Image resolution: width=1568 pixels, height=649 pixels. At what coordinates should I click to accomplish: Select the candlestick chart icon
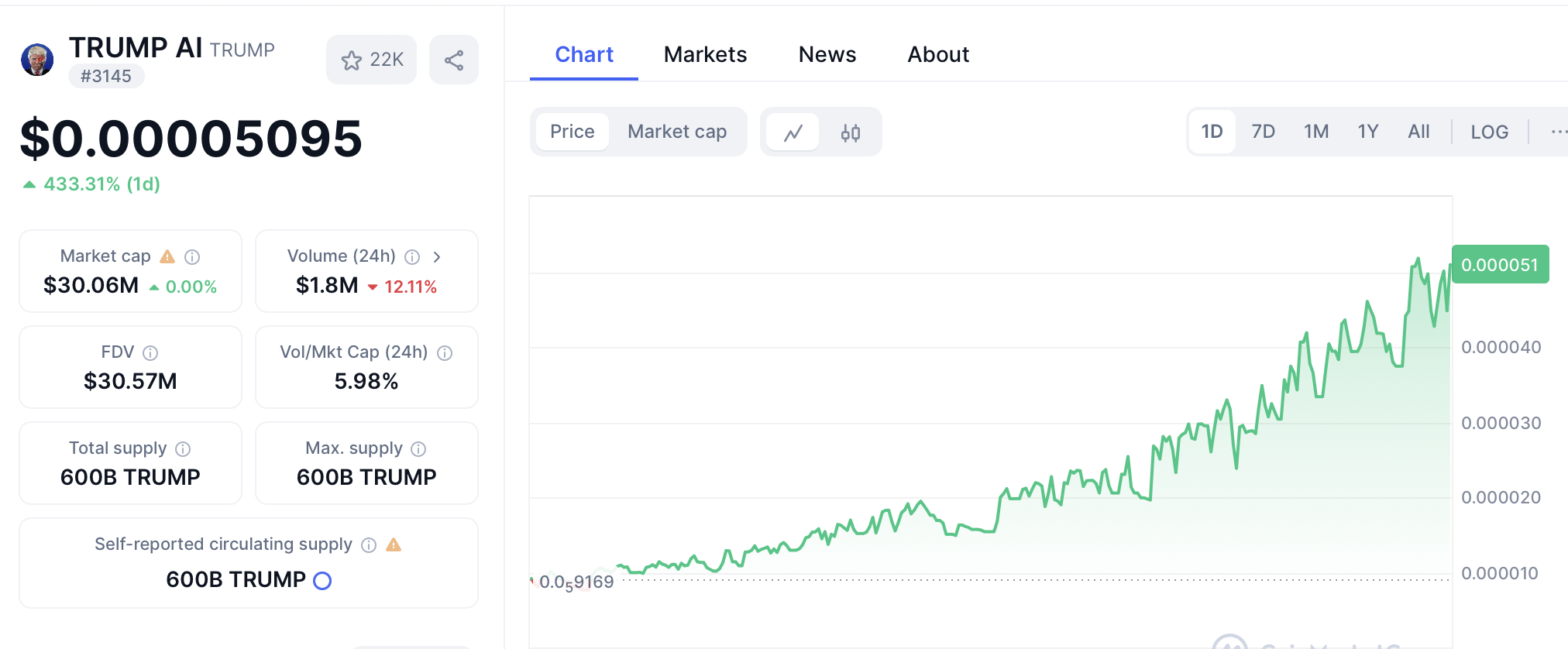click(851, 132)
